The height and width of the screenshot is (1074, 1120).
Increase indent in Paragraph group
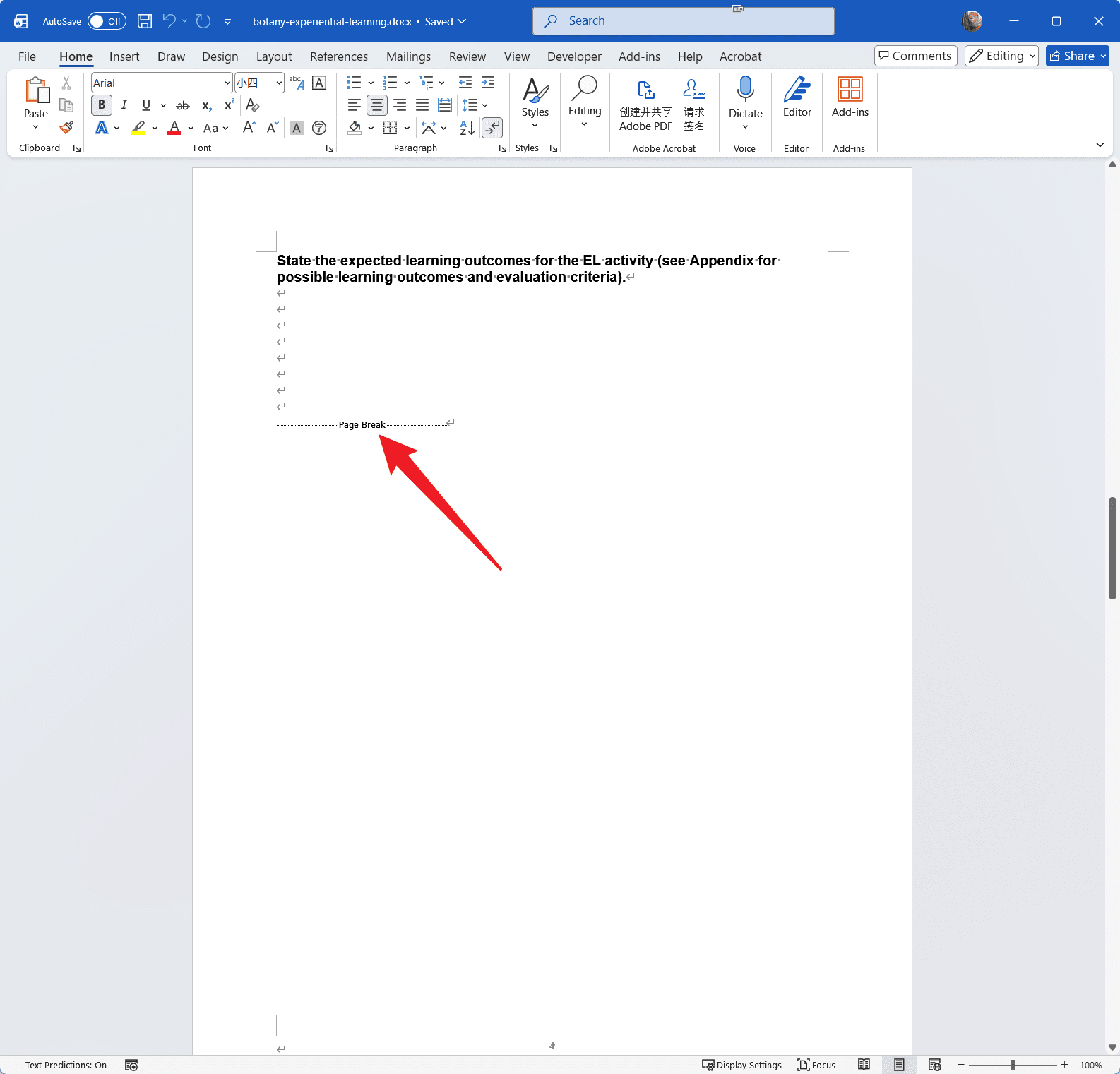tap(488, 83)
